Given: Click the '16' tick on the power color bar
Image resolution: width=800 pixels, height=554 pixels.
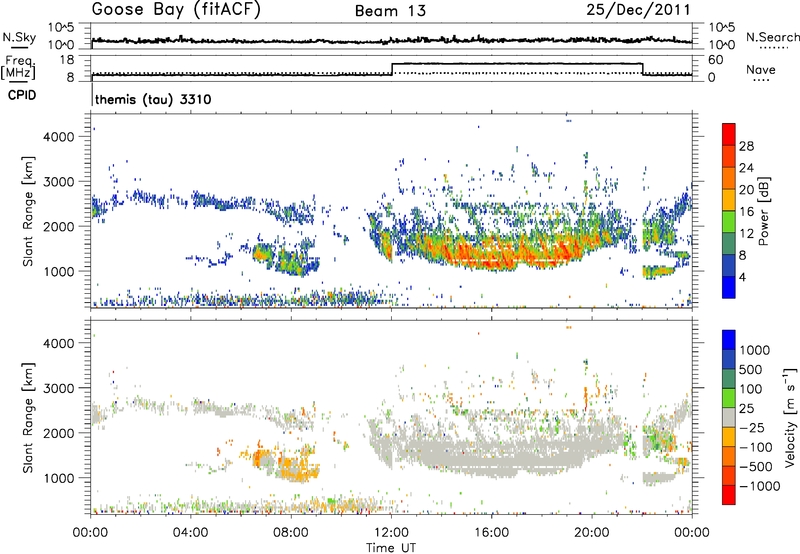Looking at the screenshot, I should click(x=746, y=212).
